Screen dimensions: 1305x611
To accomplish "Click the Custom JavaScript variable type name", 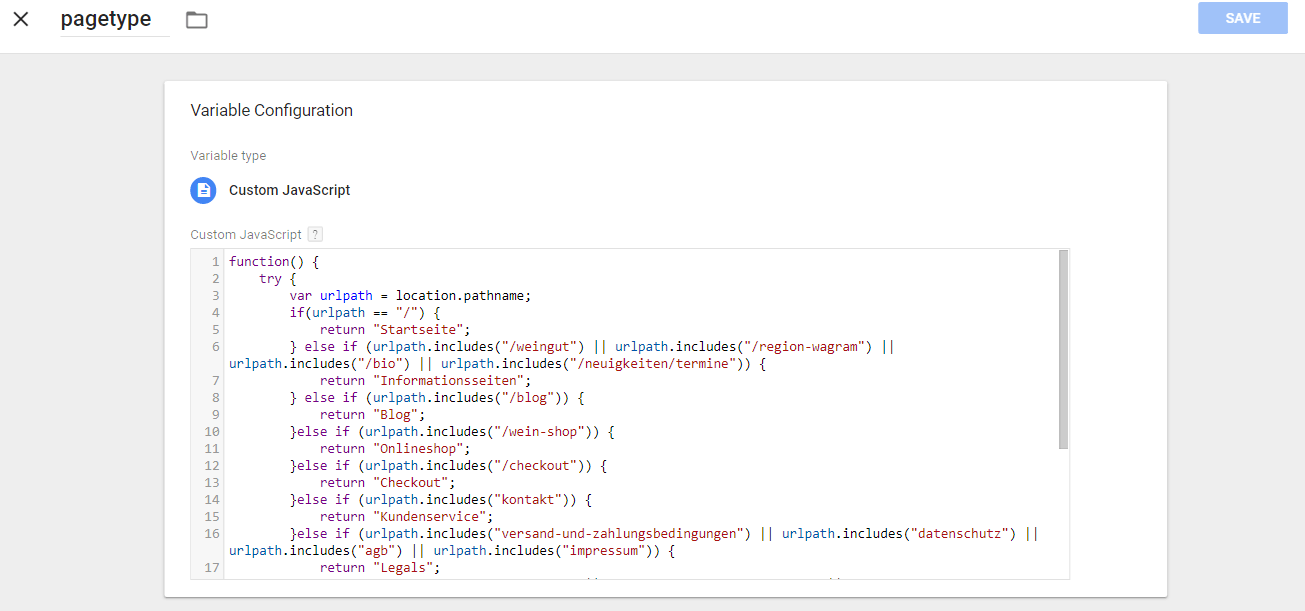I will pyautogui.click(x=289, y=190).
